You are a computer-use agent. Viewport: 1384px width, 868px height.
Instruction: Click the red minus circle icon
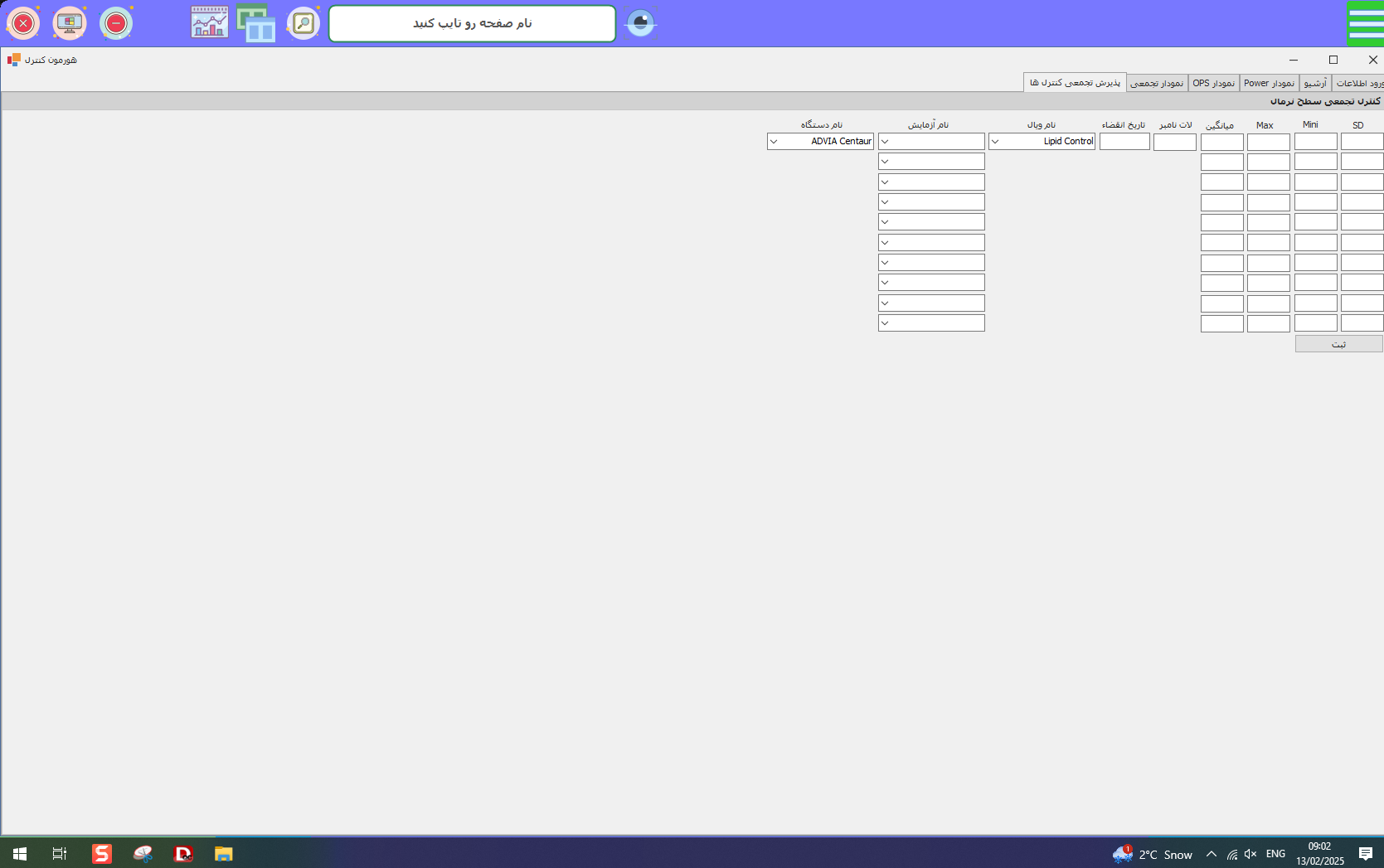(116, 23)
